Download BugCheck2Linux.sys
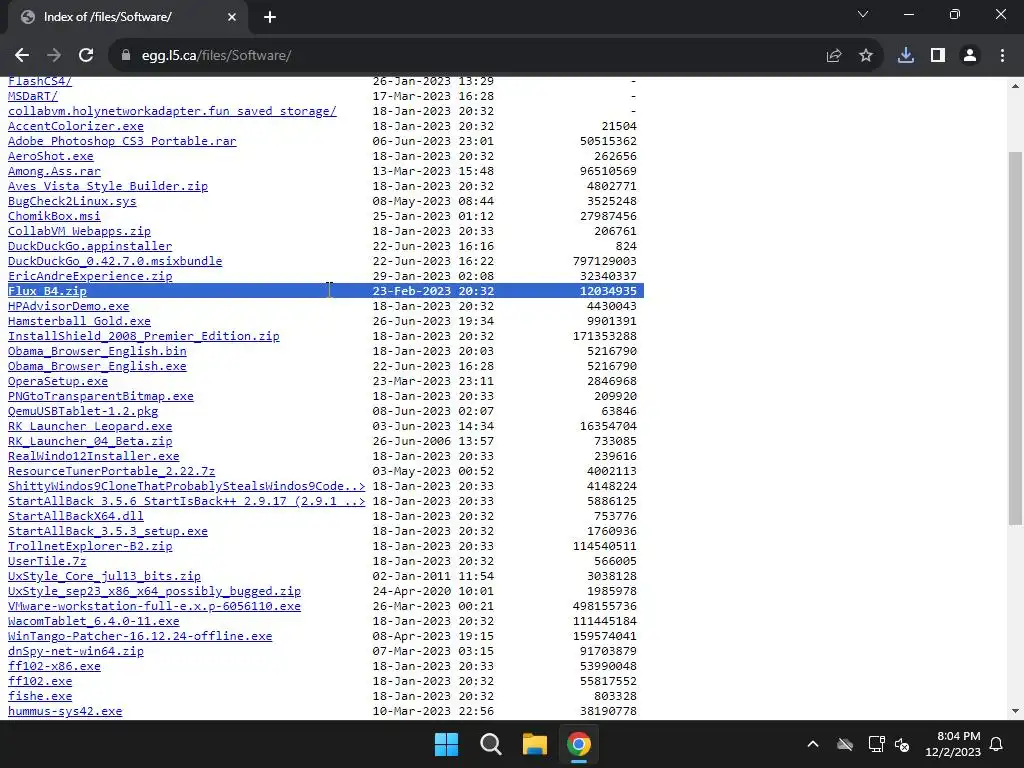Screen dimensions: 1024x768 (72, 201)
